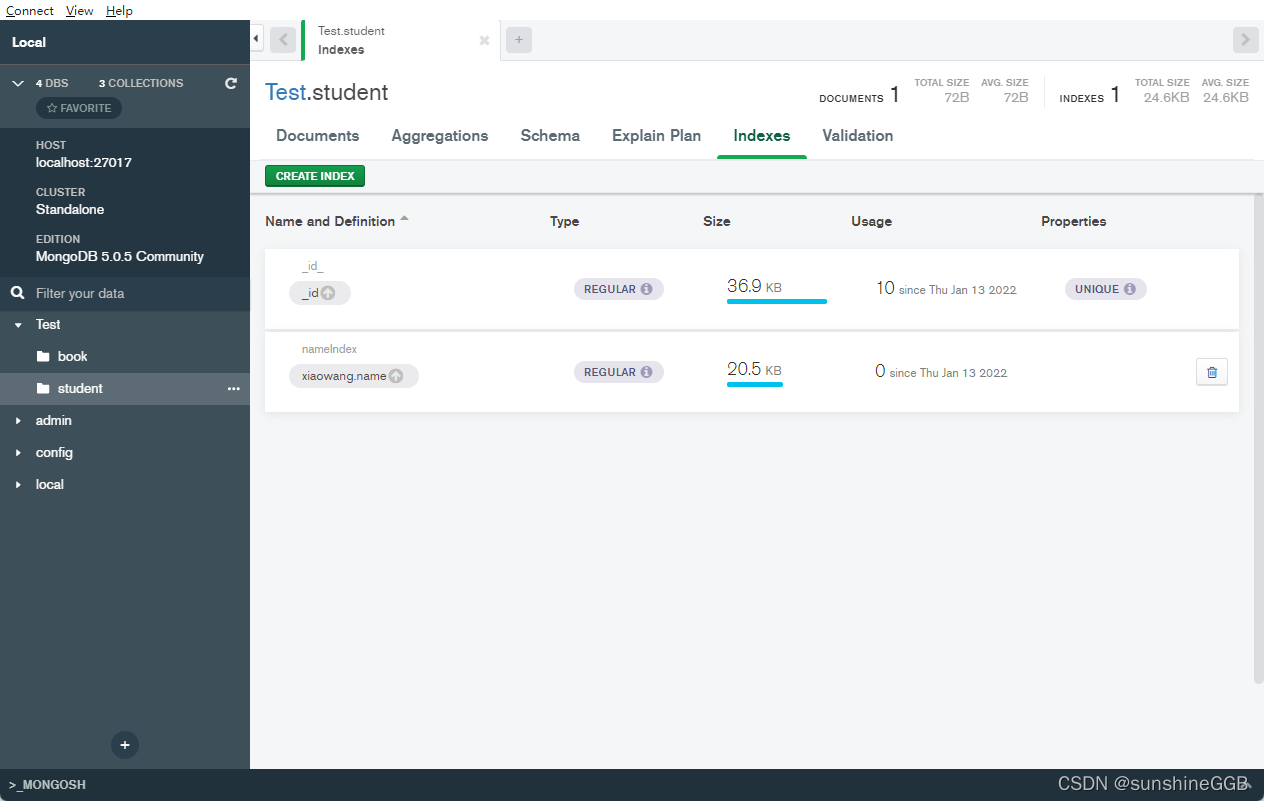
Task: Click the info icon on nameIndex REGULAR badge
Action: click(646, 372)
